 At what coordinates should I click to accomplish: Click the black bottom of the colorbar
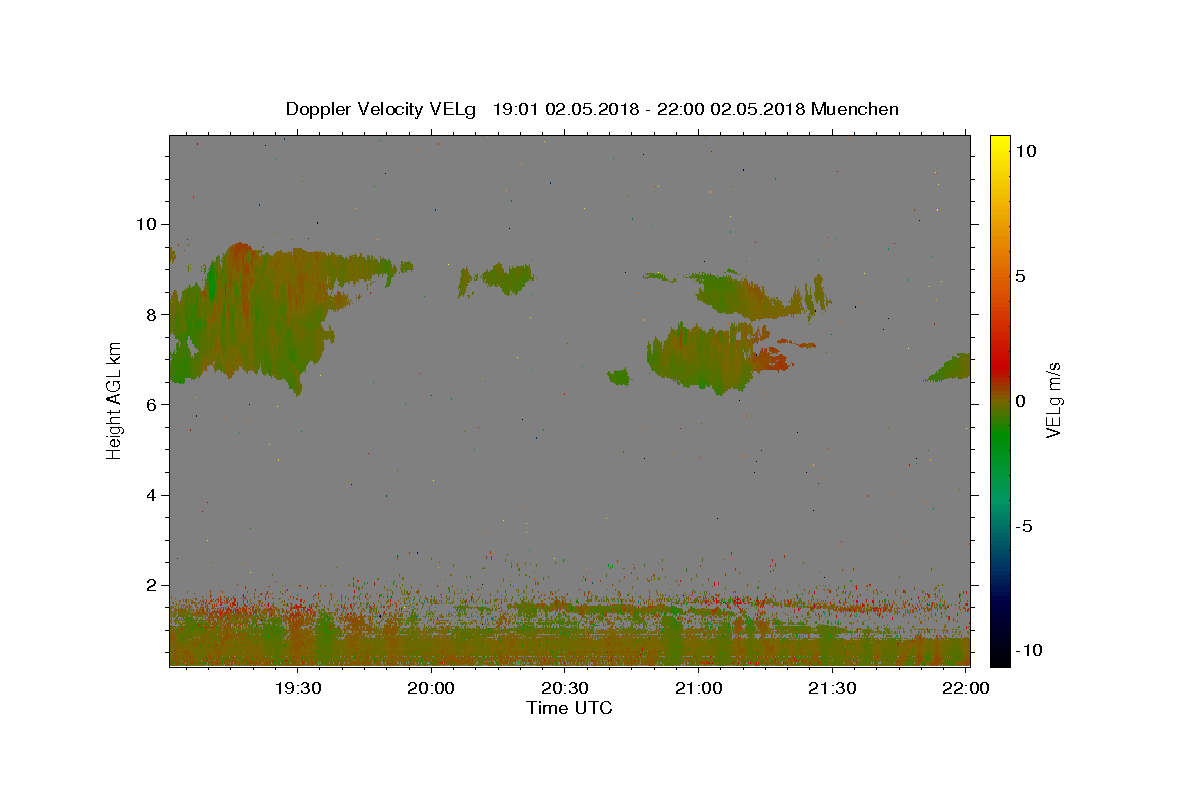1000,655
